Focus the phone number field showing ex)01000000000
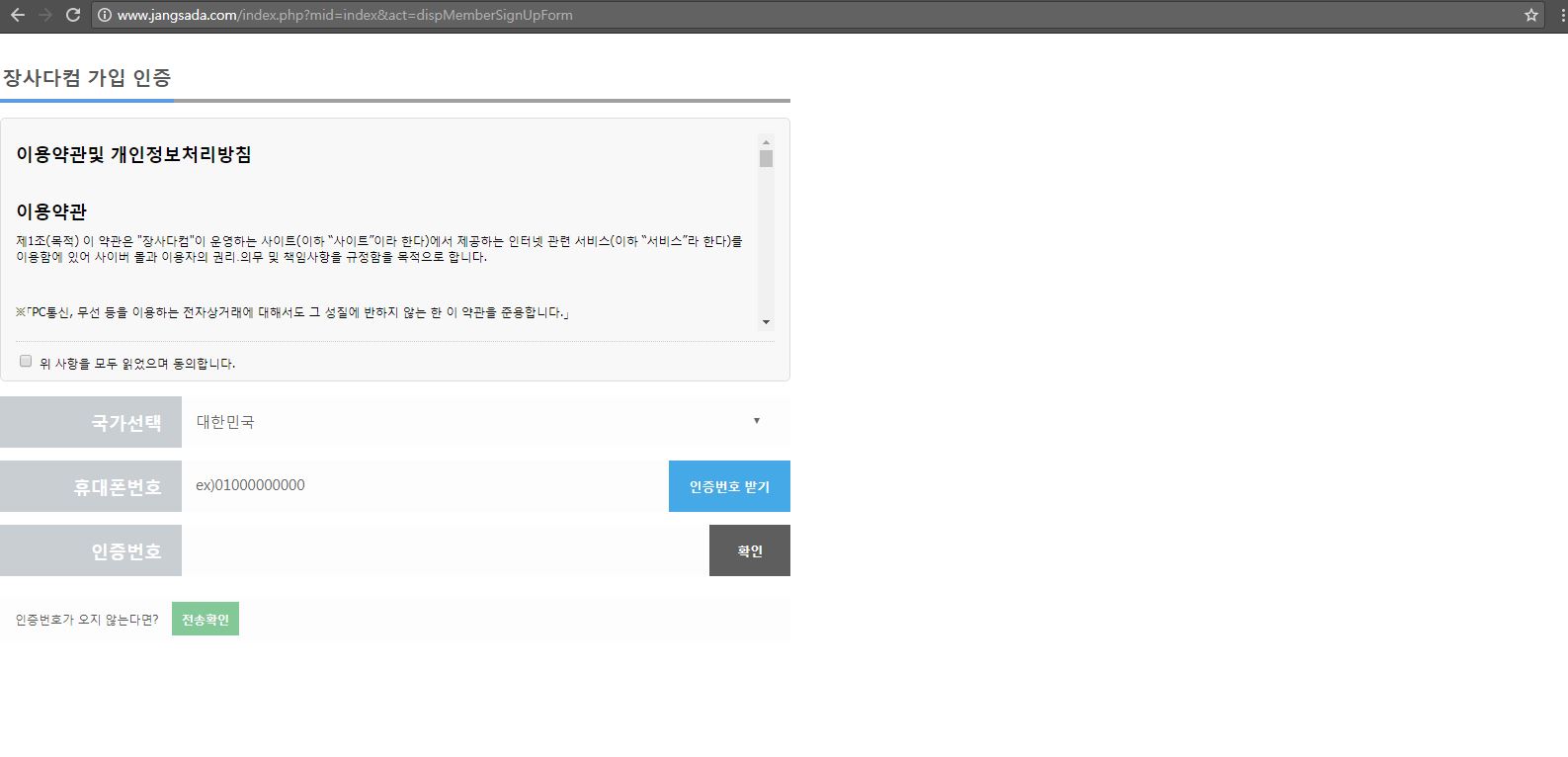 425,486
